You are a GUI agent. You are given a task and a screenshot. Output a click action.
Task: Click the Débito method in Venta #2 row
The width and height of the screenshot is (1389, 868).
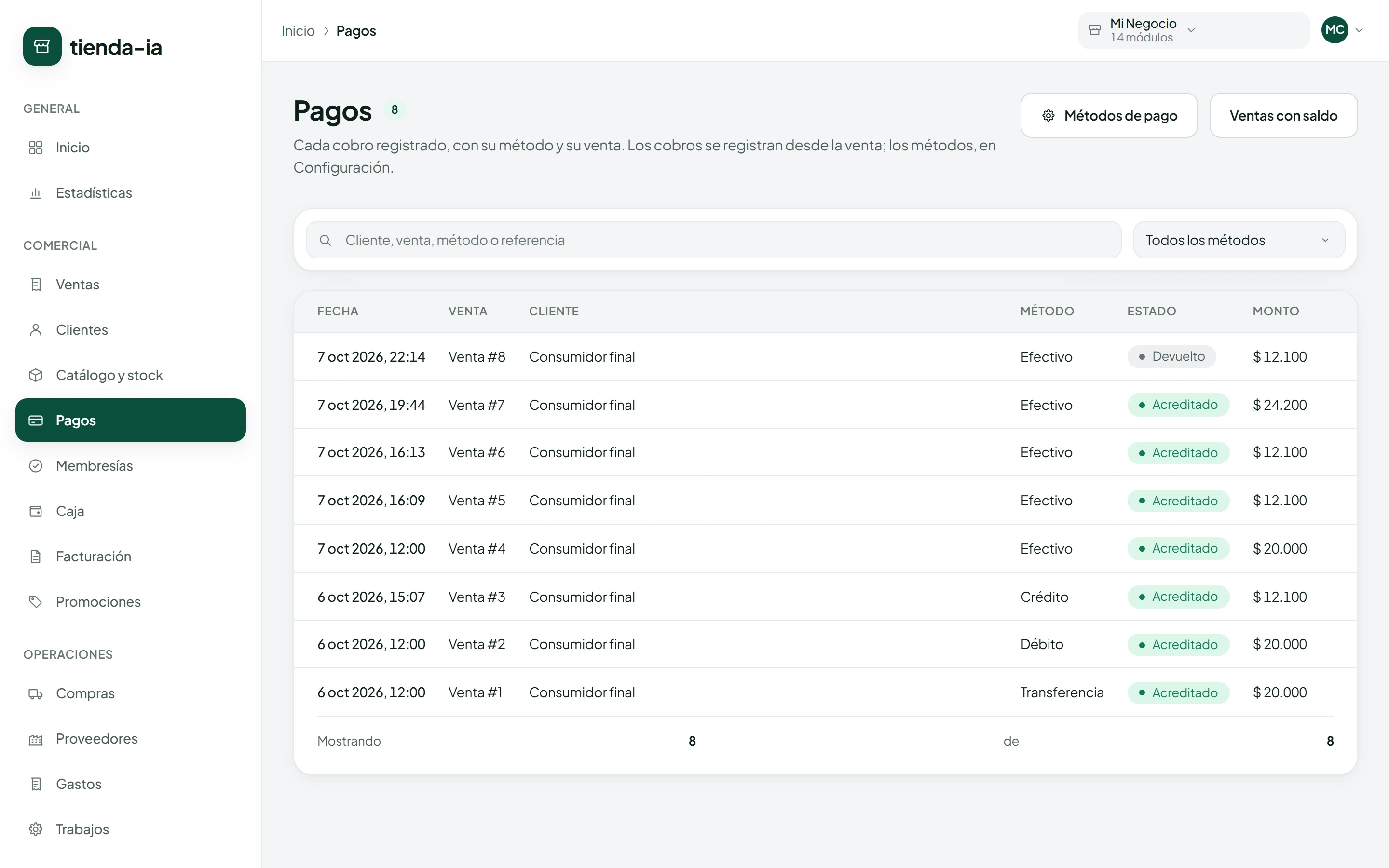pyautogui.click(x=1042, y=644)
